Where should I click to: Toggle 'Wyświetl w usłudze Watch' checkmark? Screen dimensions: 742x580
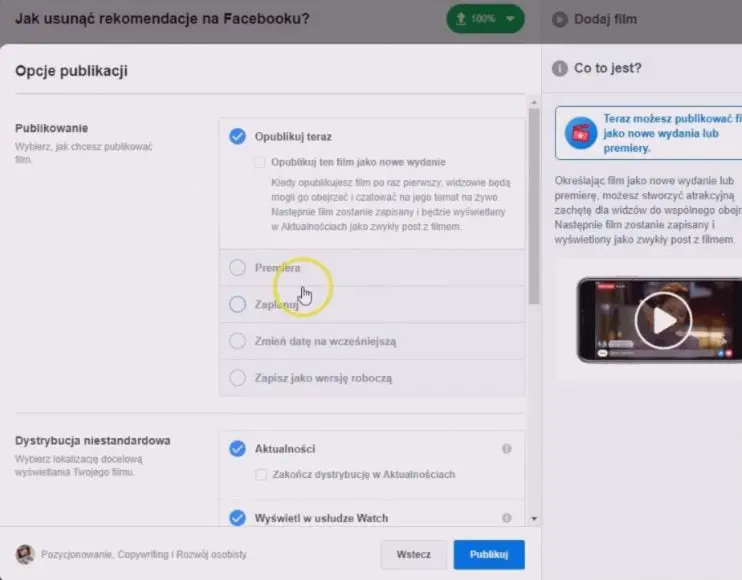pos(237,518)
